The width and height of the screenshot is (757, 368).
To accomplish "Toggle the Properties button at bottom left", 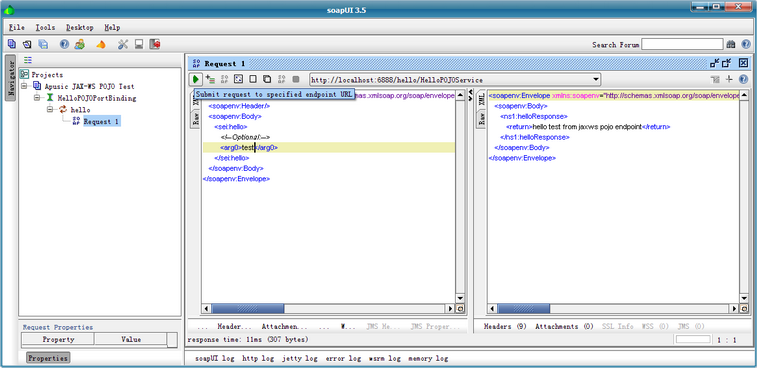I will tap(48, 358).
